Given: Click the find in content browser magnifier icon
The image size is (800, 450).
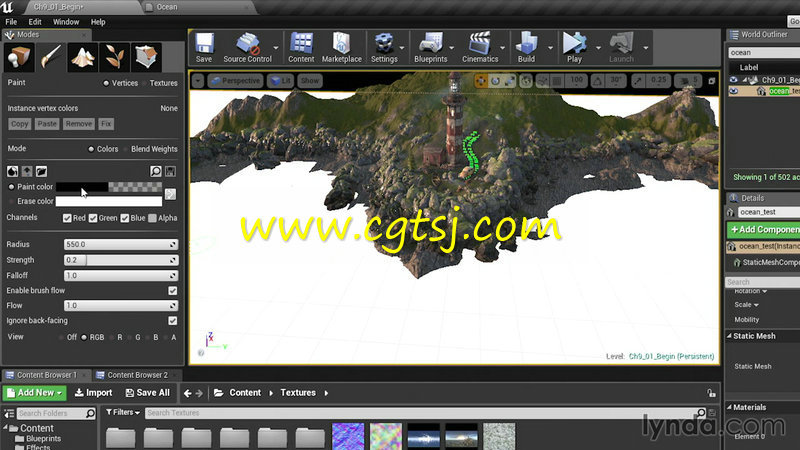Looking at the screenshot, I should coord(156,171).
